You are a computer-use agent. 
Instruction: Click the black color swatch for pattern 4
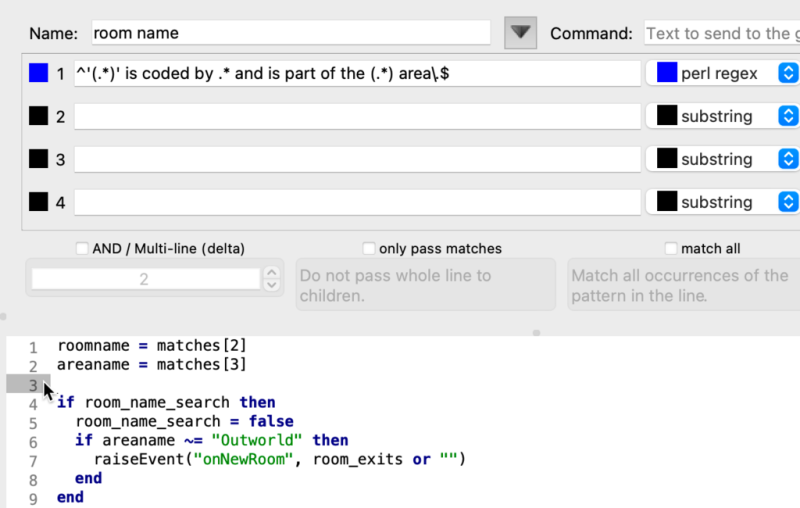pos(39,202)
